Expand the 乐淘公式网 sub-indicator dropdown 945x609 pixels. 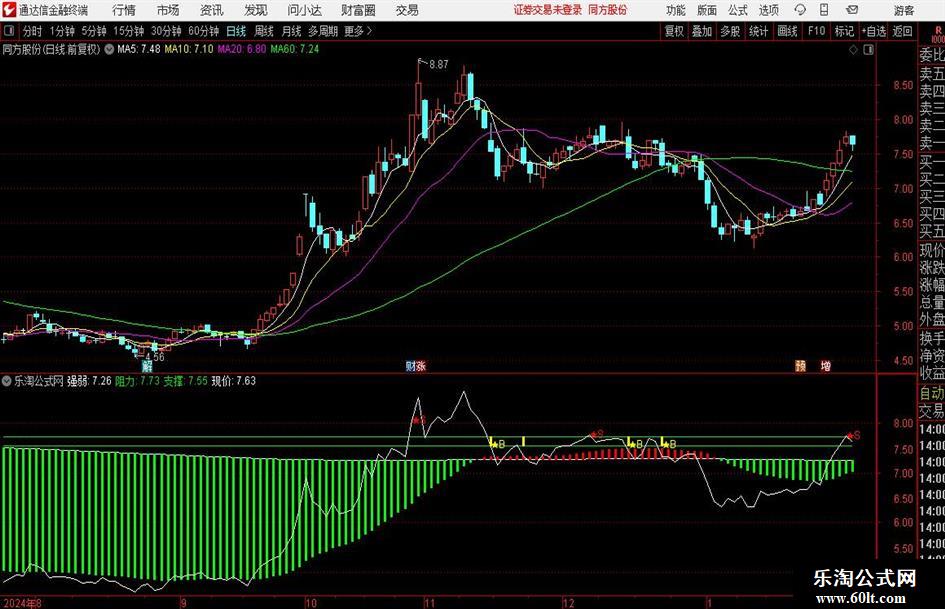pyautogui.click(x=7, y=381)
